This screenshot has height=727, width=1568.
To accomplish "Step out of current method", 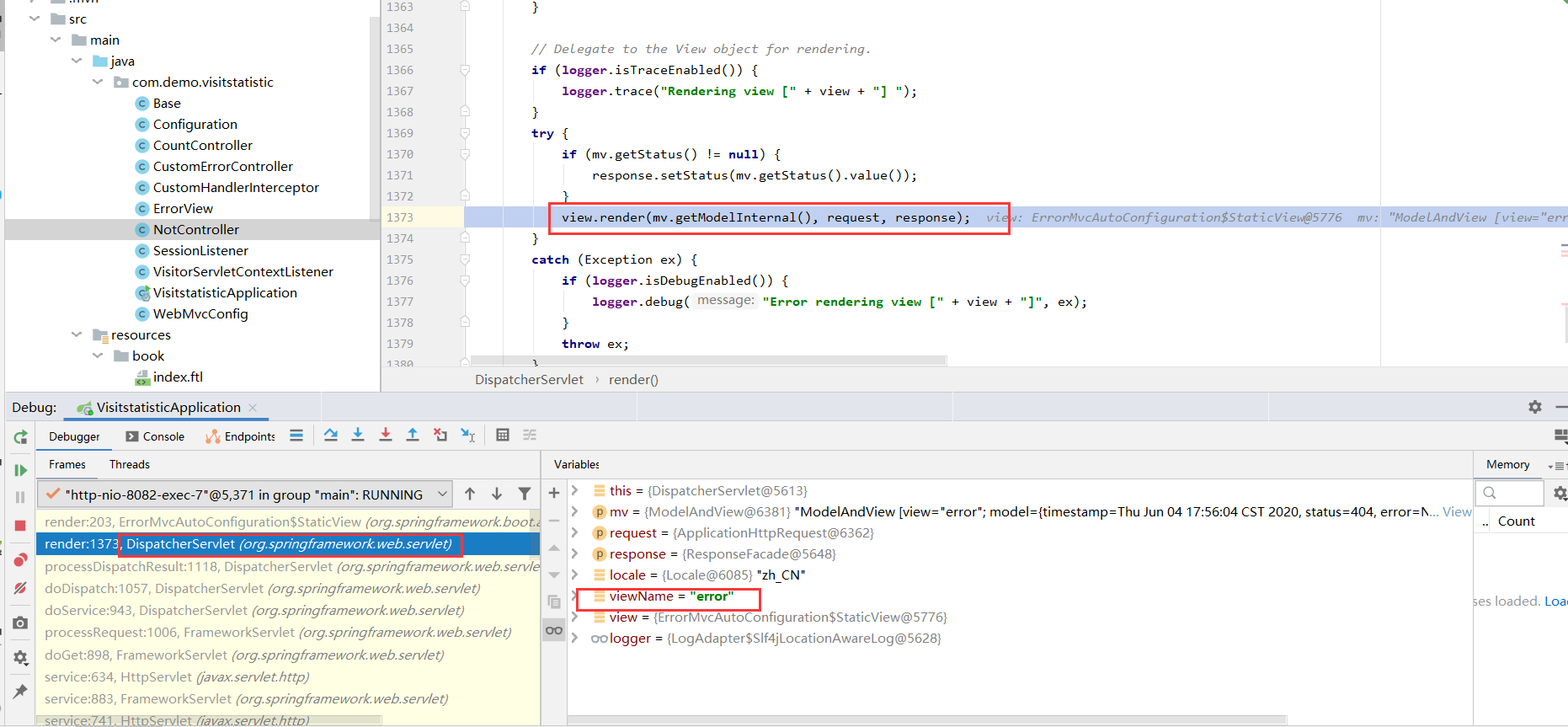I will tap(413, 435).
